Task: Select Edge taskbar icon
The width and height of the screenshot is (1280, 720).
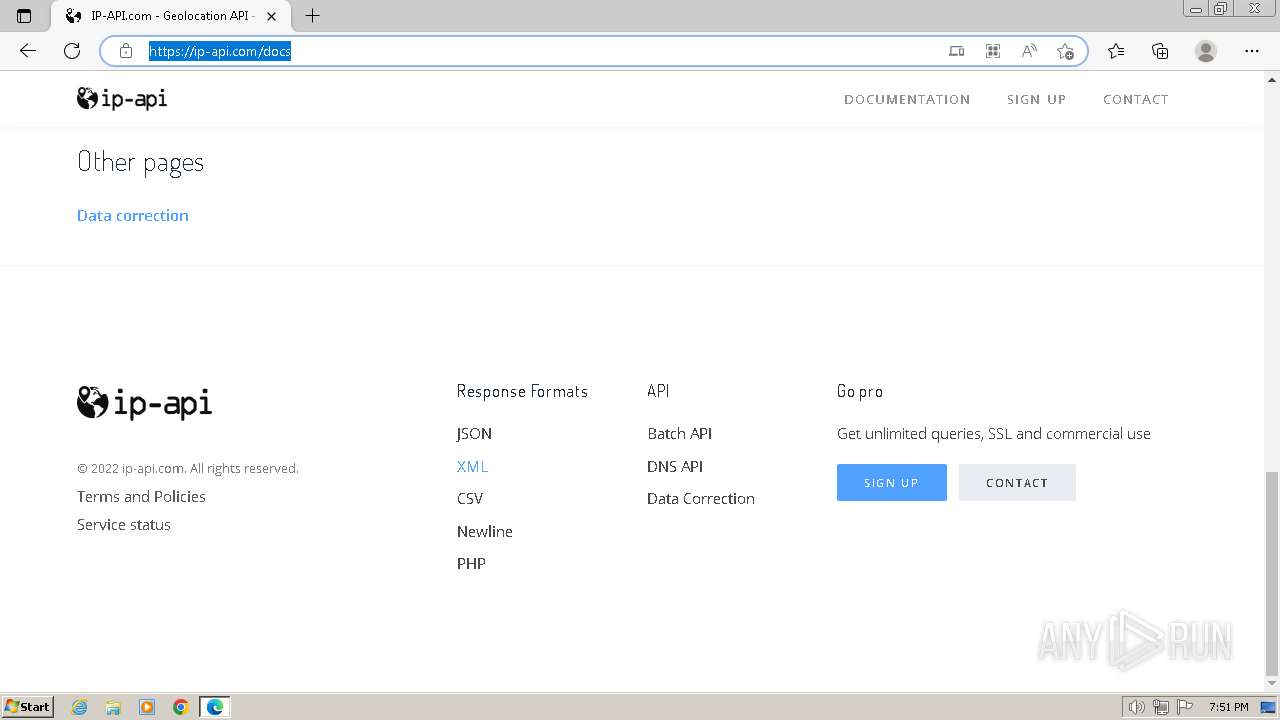Action: (215, 707)
